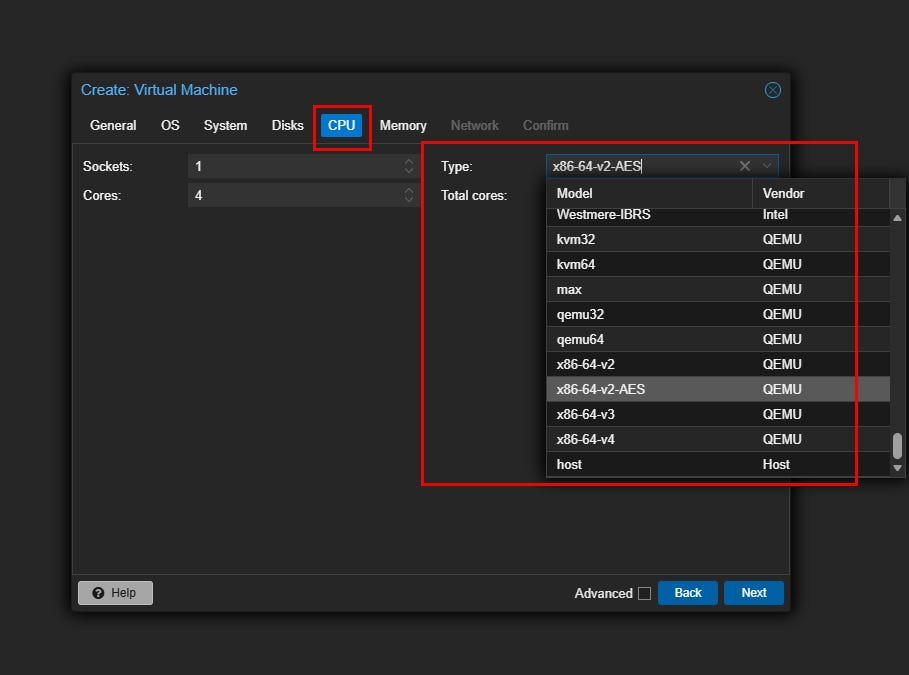Sort by the Model column header
Image resolution: width=909 pixels, height=675 pixels.
point(649,193)
